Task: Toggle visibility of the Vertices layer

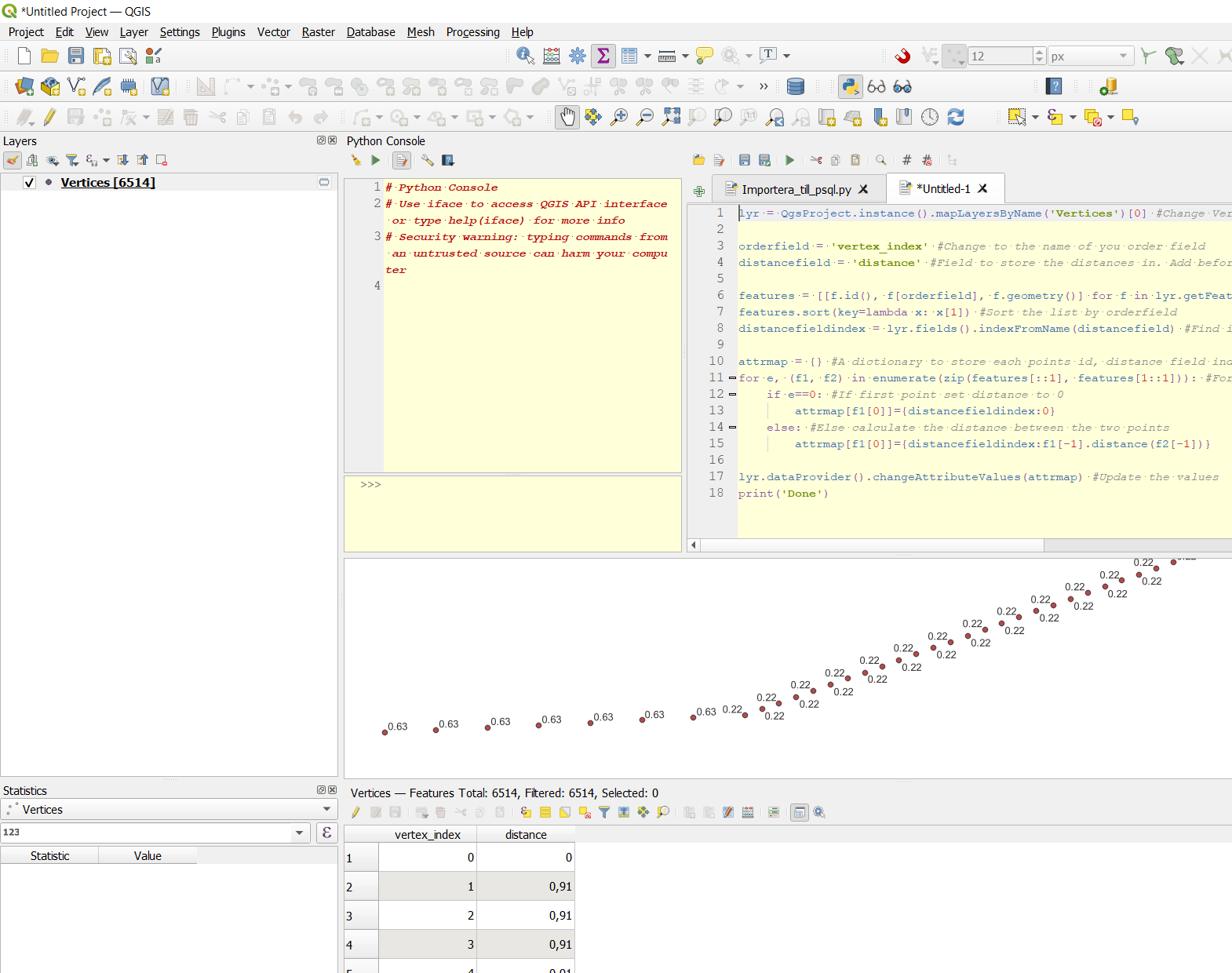Action: 30,183
